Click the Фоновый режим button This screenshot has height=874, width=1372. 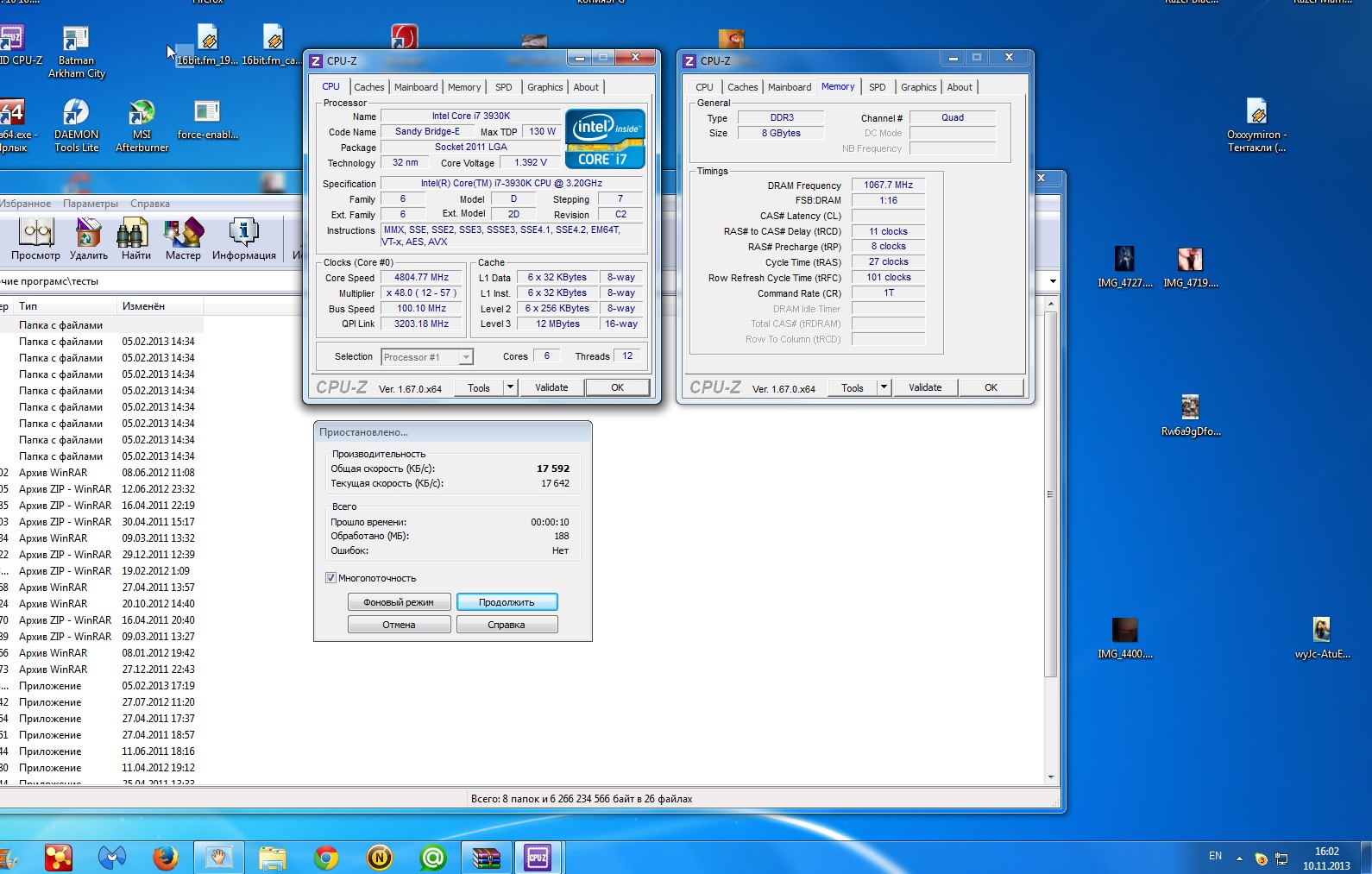click(x=399, y=602)
